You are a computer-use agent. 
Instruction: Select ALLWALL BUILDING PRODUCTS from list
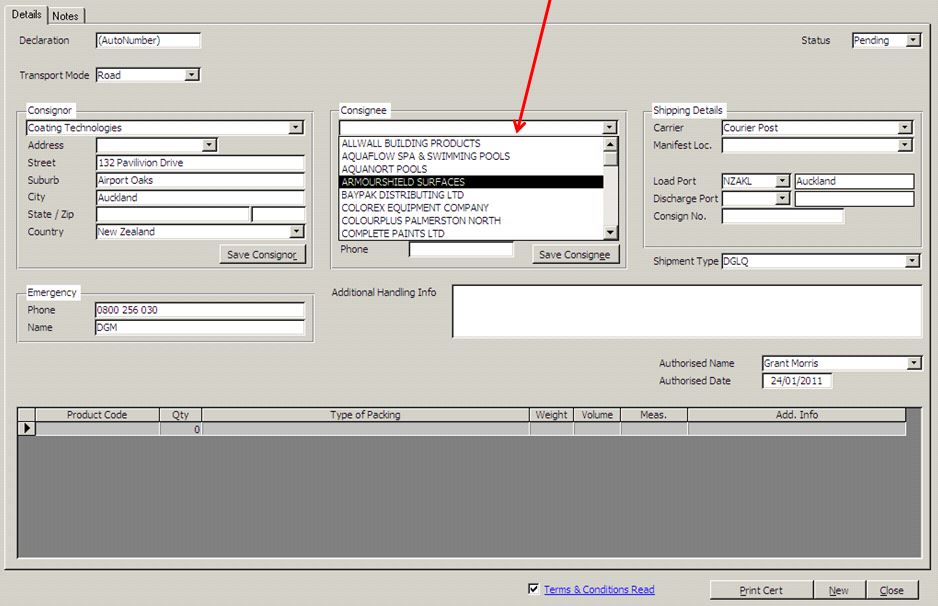(x=471, y=144)
